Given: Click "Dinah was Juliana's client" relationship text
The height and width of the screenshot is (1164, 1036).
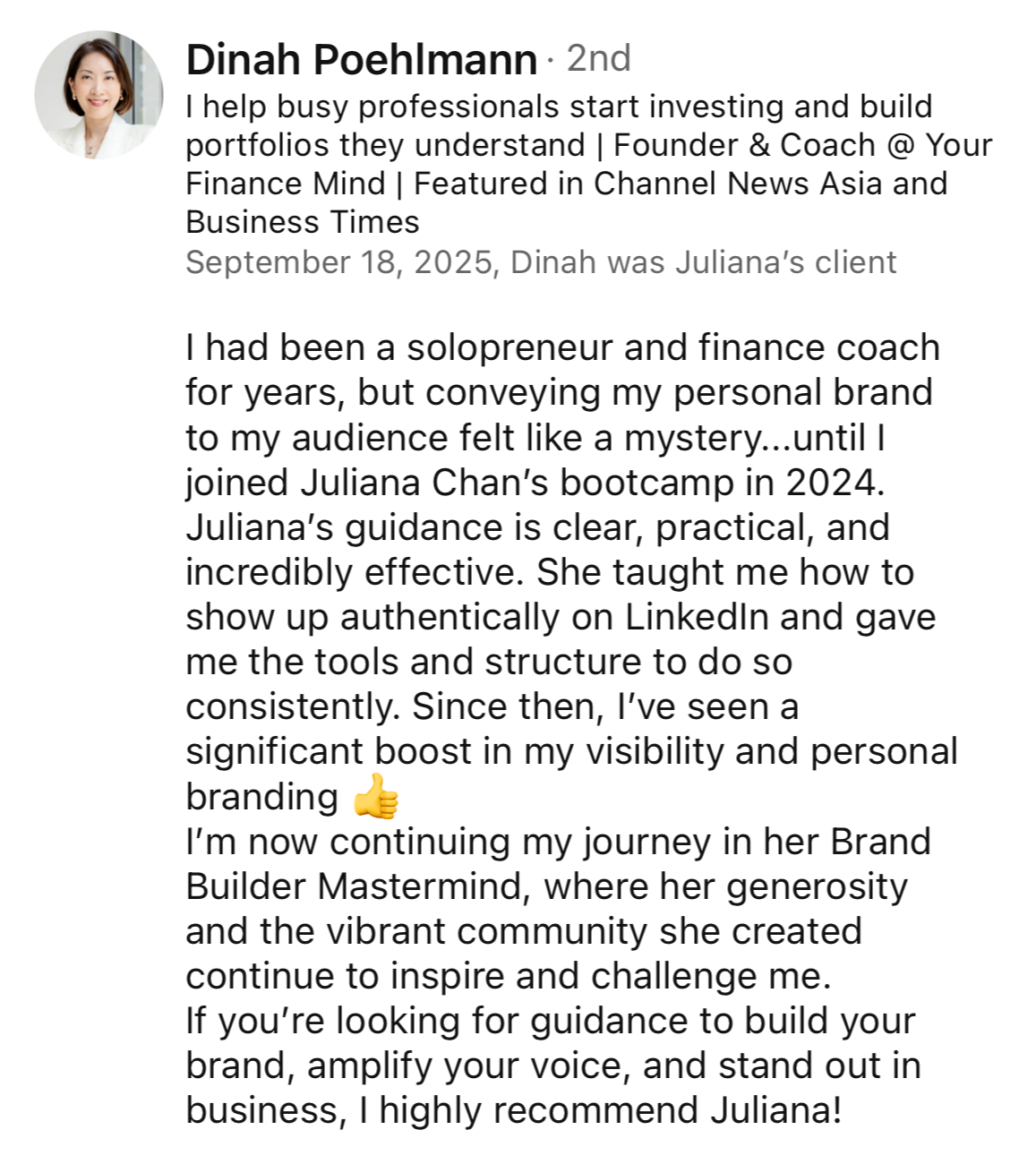Looking at the screenshot, I should point(704,262).
